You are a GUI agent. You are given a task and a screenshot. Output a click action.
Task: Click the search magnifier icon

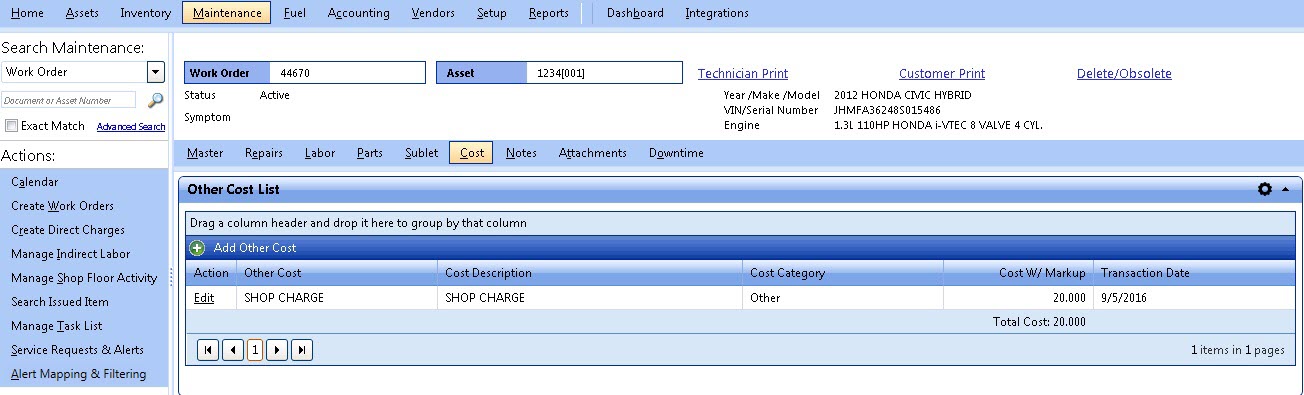pos(155,100)
